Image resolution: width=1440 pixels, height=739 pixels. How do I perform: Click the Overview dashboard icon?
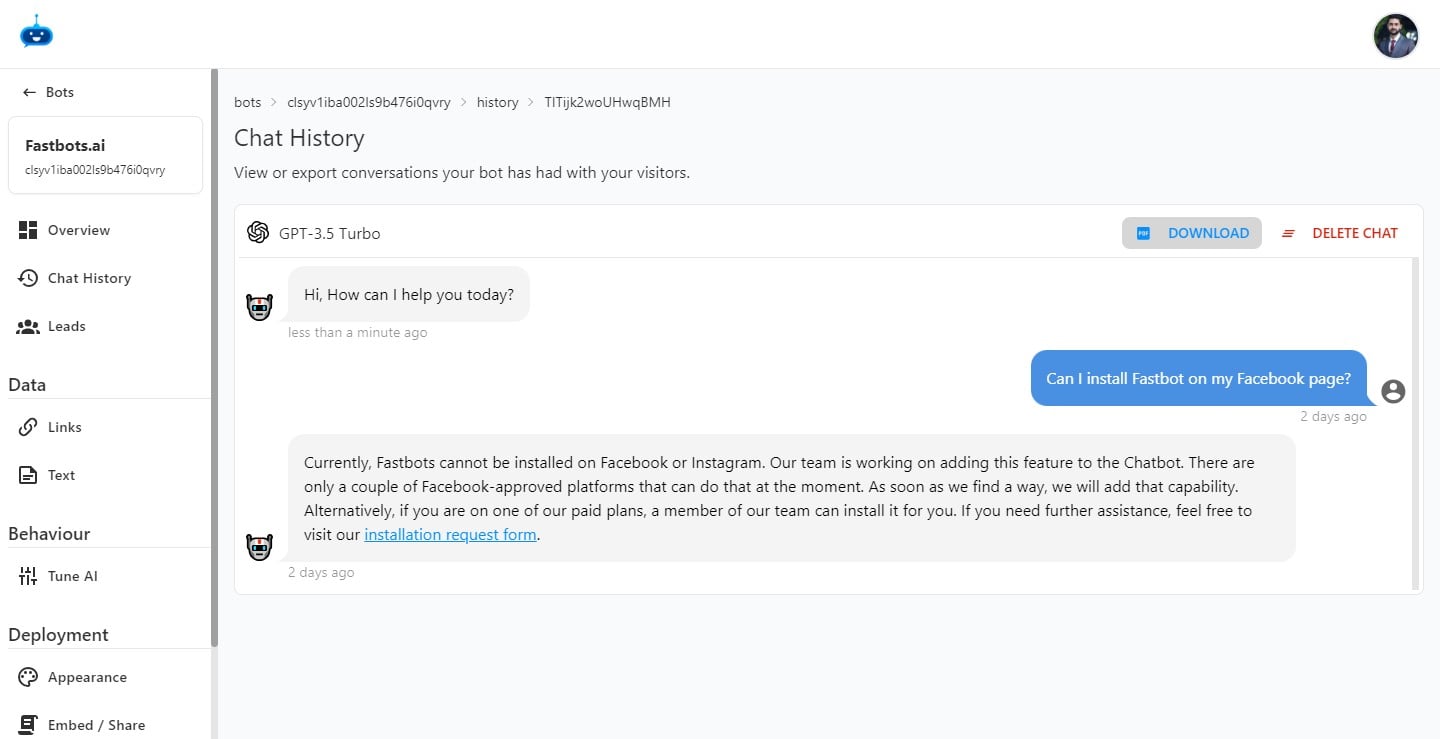pyautogui.click(x=28, y=230)
